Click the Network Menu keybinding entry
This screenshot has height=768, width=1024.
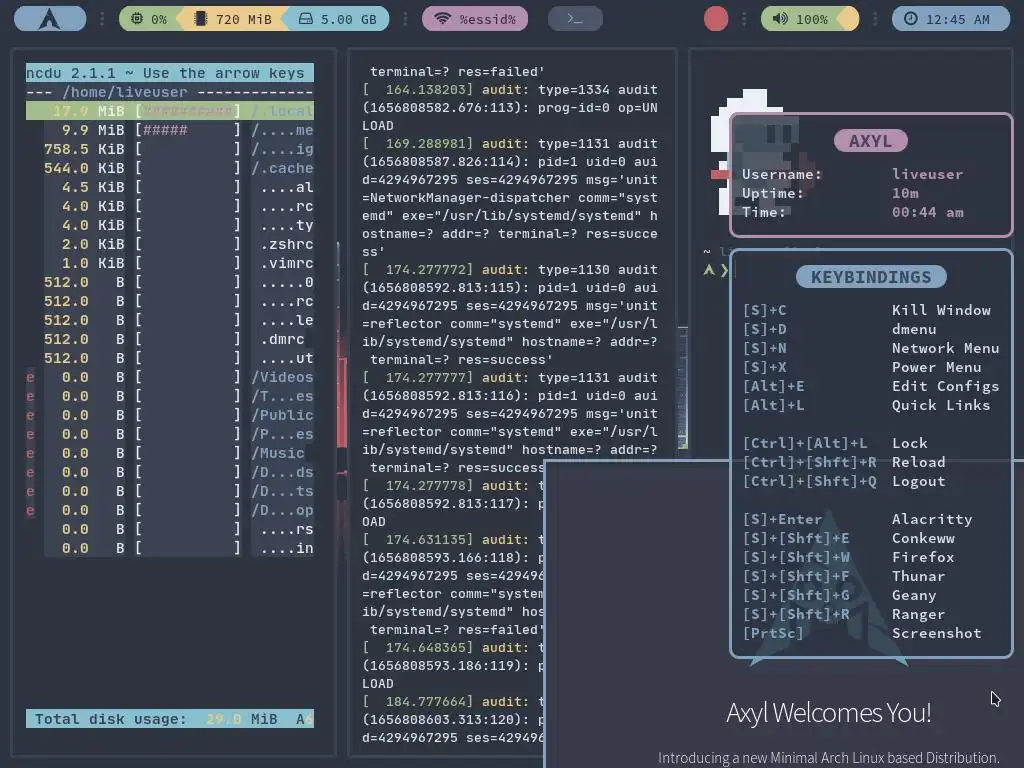(946, 348)
